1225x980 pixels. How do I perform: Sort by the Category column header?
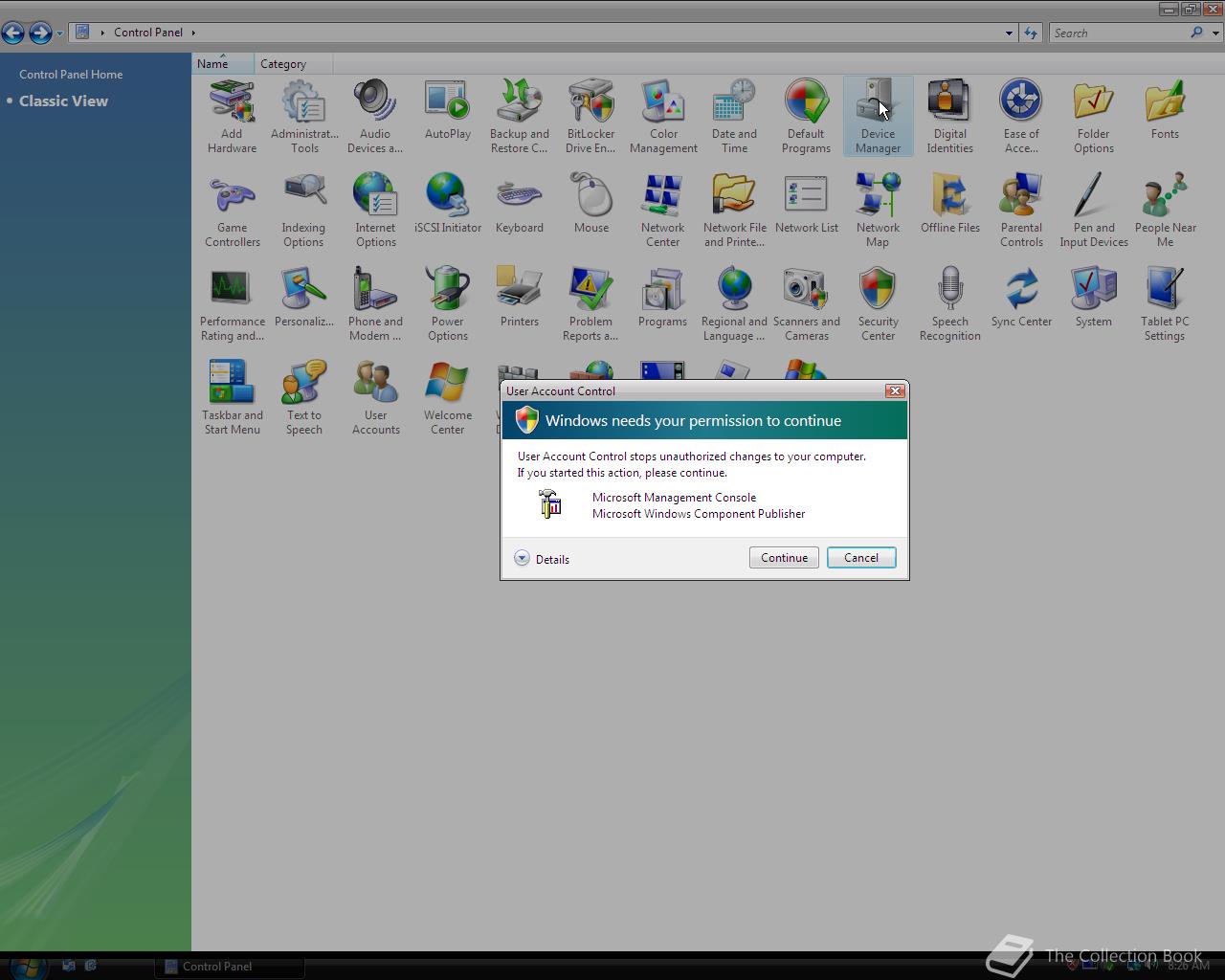click(x=294, y=64)
